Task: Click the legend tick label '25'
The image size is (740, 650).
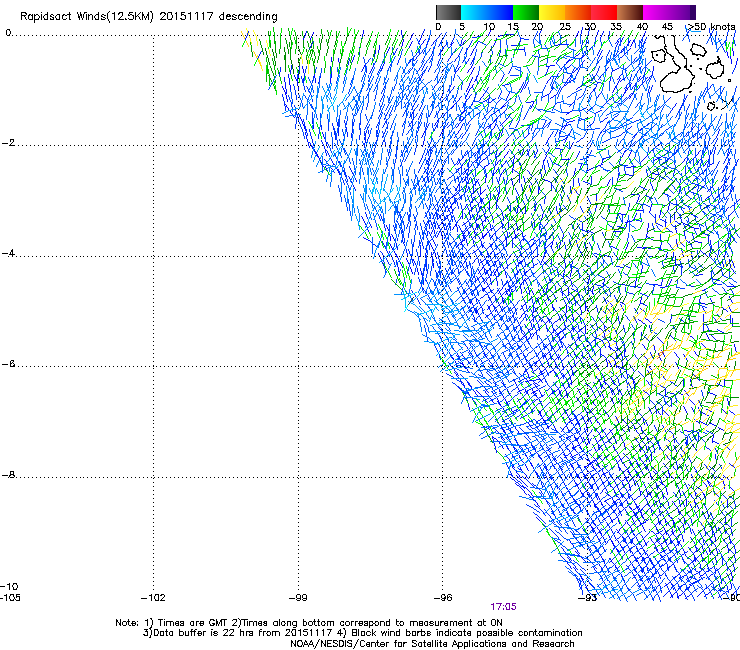Action: click(x=564, y=27)
